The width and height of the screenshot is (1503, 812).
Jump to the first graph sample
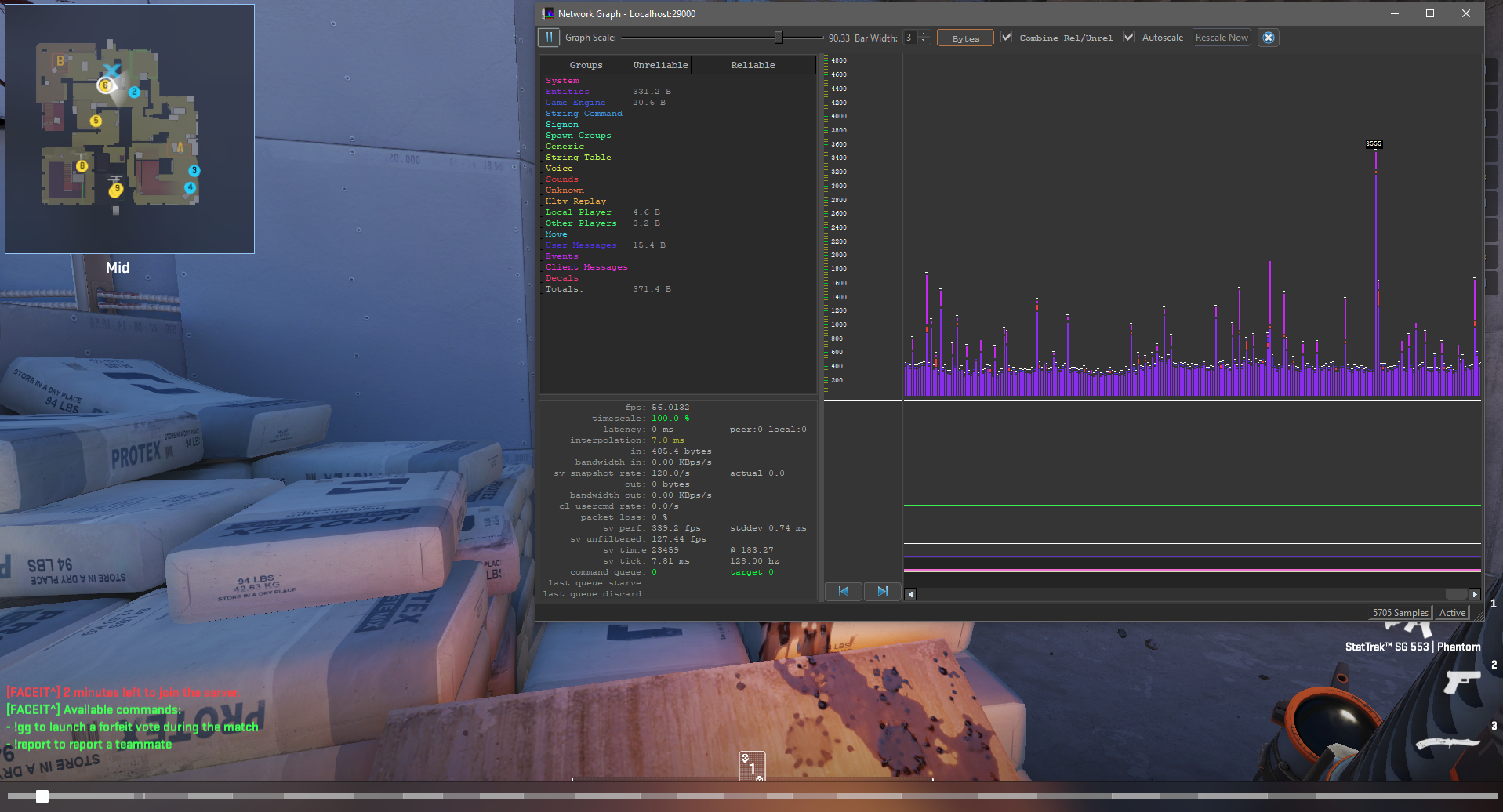point(844,592)
